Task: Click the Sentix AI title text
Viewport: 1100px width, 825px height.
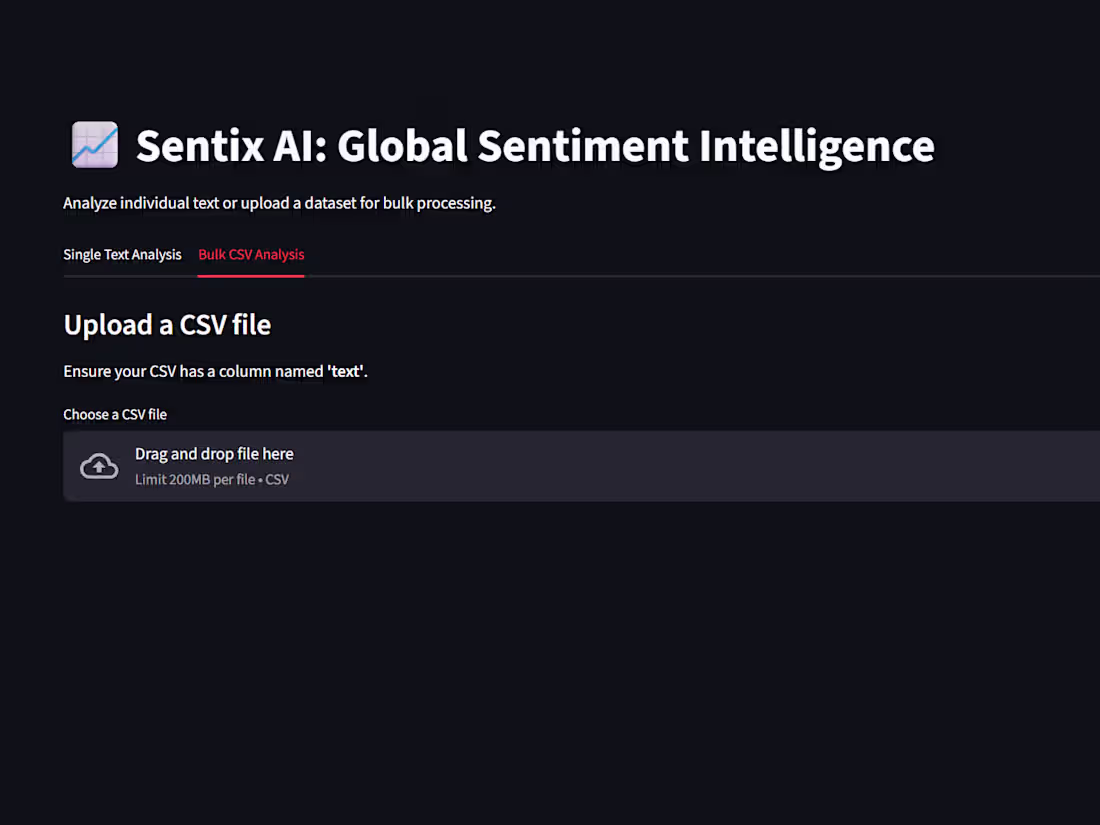Action: tap(537, 145)
